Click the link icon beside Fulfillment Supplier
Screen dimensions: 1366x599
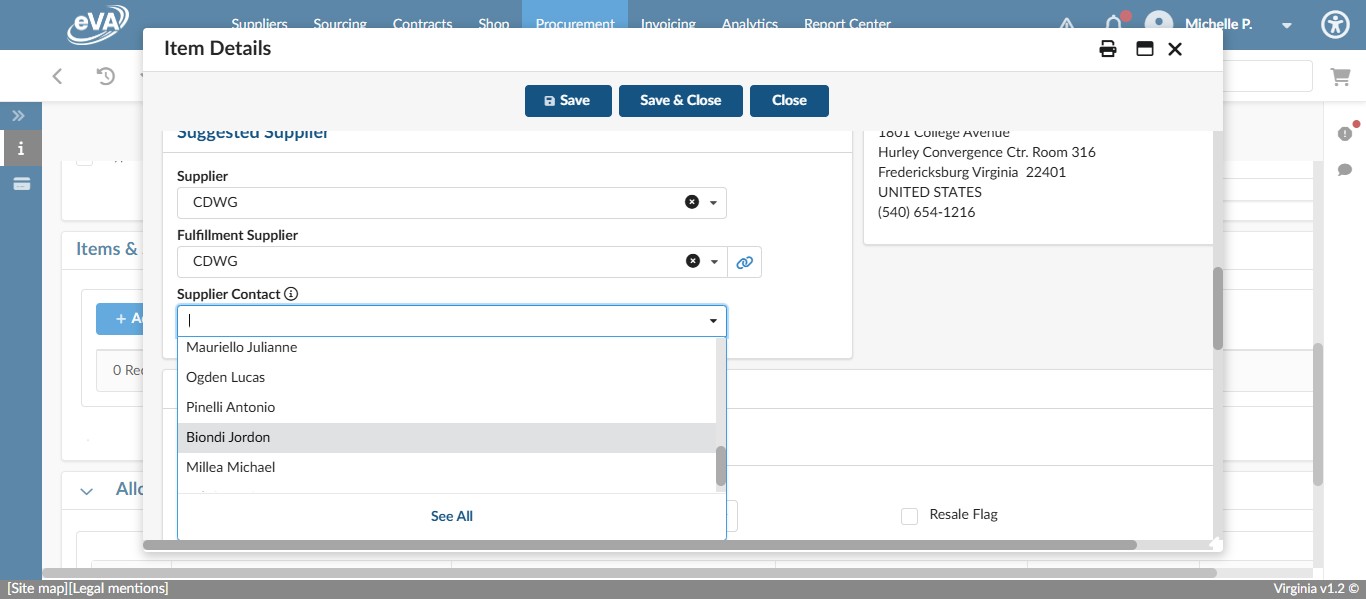click(744, 262)
